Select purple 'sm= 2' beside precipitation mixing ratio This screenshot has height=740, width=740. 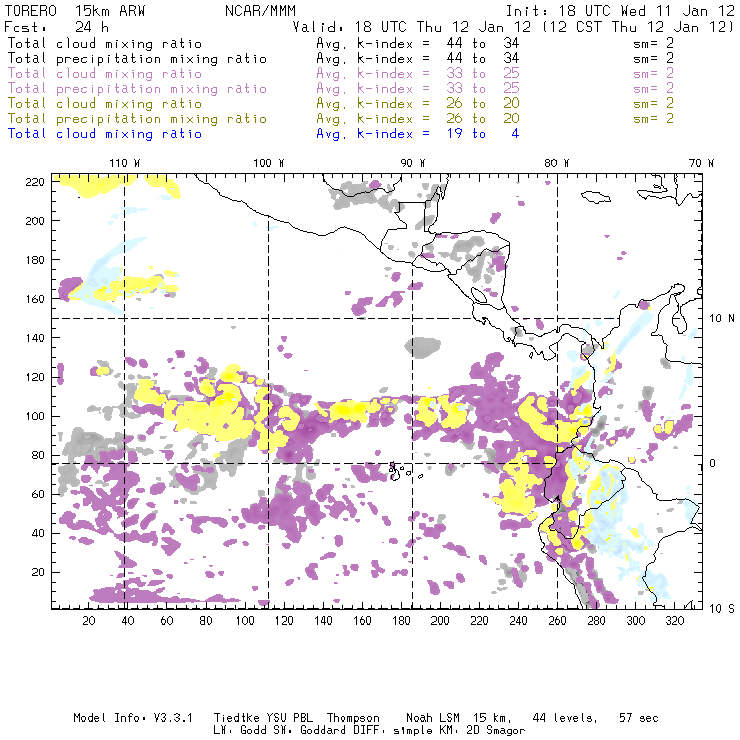[x=654, y=88]
